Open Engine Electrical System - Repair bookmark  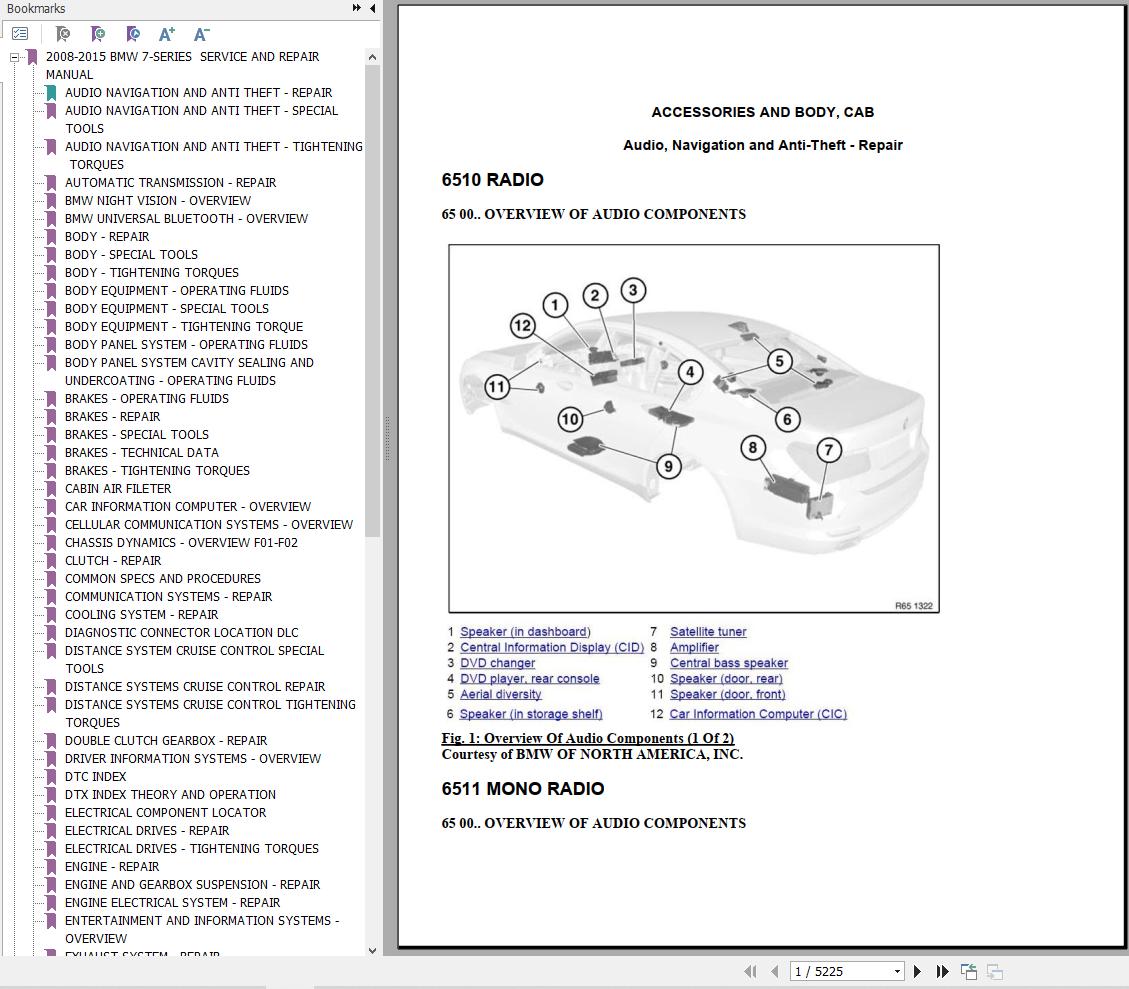tap(173, 903)
